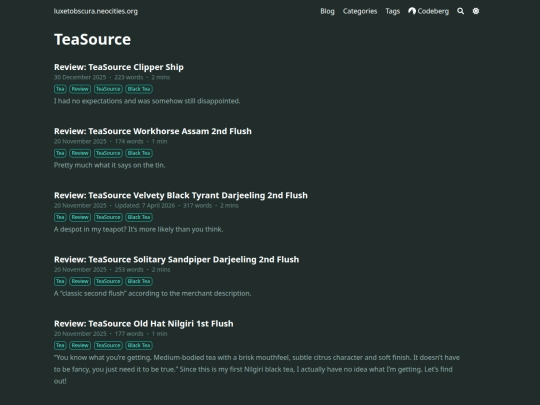Click the TeaSource page heading
Image resolution: width=540 pixels, height=405 pixels.
[92, 39]
